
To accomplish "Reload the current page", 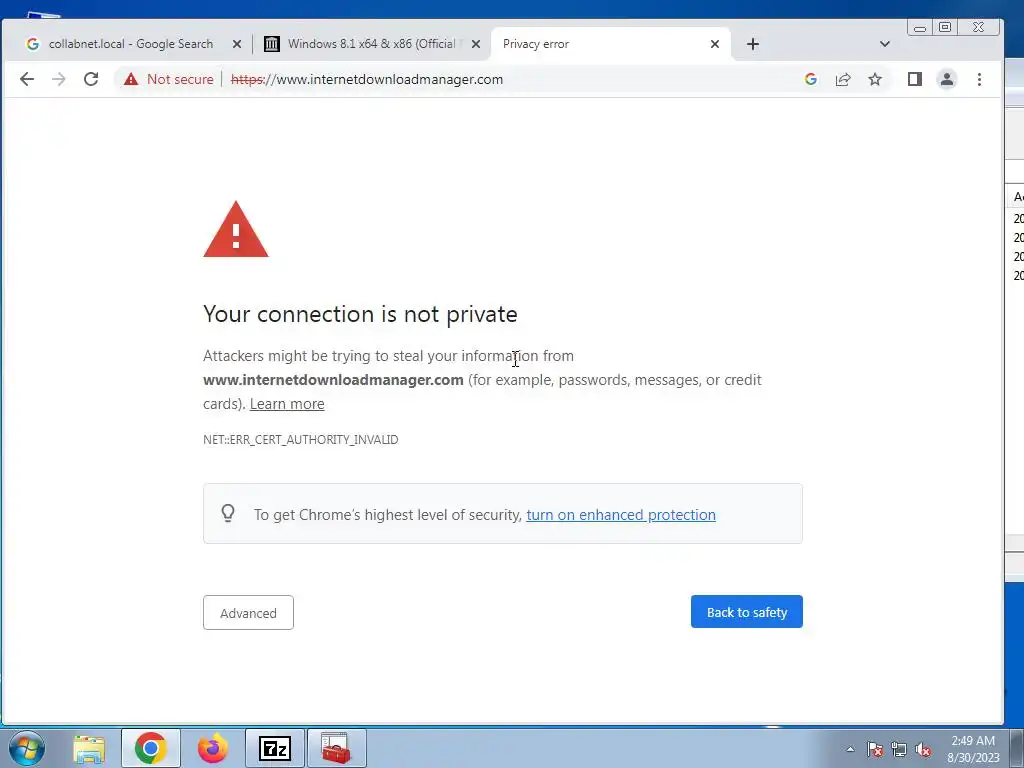I will click(91, 79).
